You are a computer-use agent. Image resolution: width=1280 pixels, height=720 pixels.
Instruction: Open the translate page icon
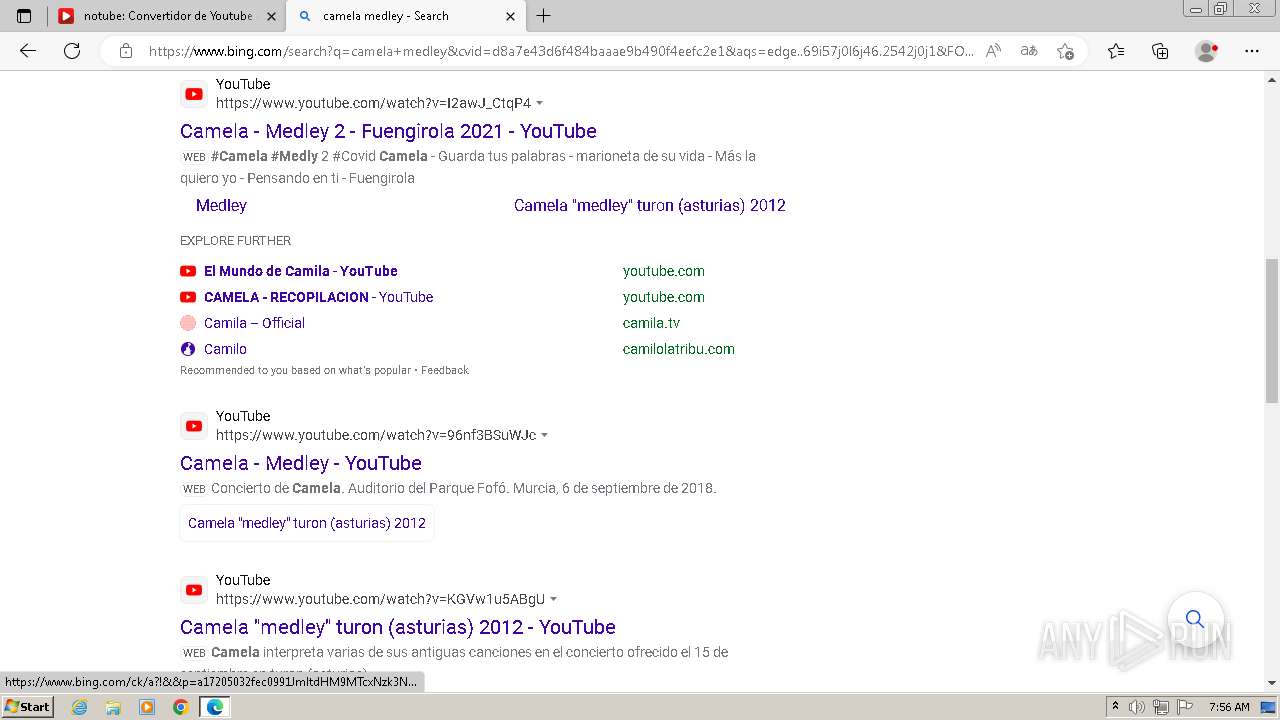click(1029, 51)
